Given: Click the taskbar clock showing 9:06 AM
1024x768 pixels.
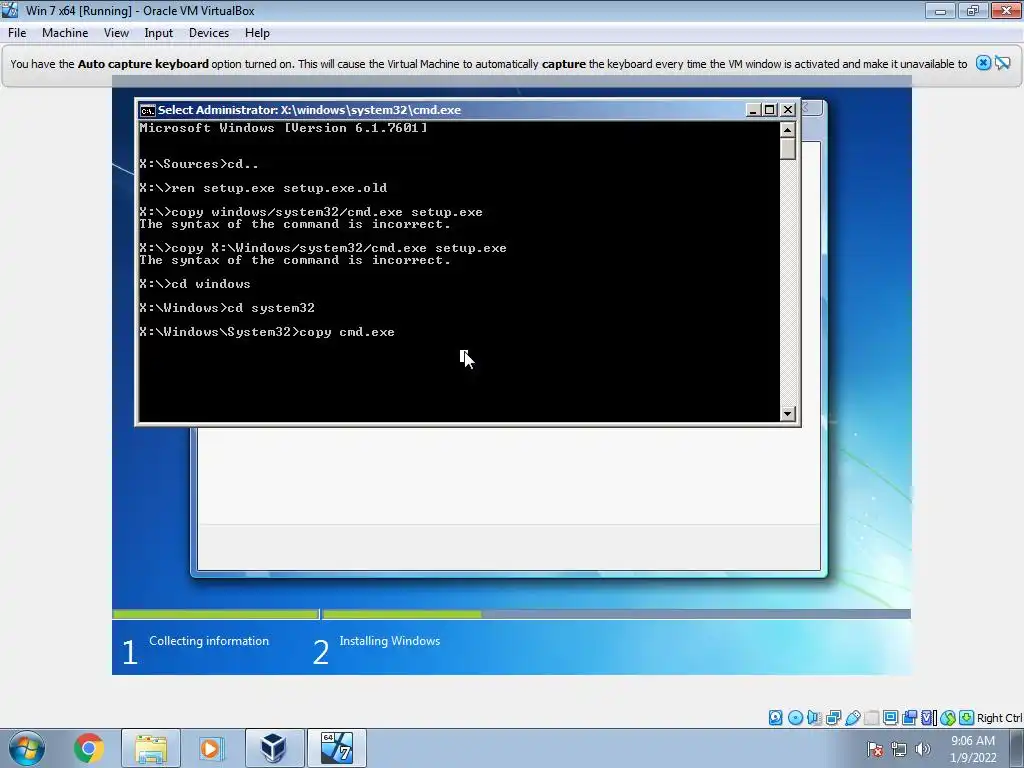Looking at the screenshot, I should (x=973, y=749).
